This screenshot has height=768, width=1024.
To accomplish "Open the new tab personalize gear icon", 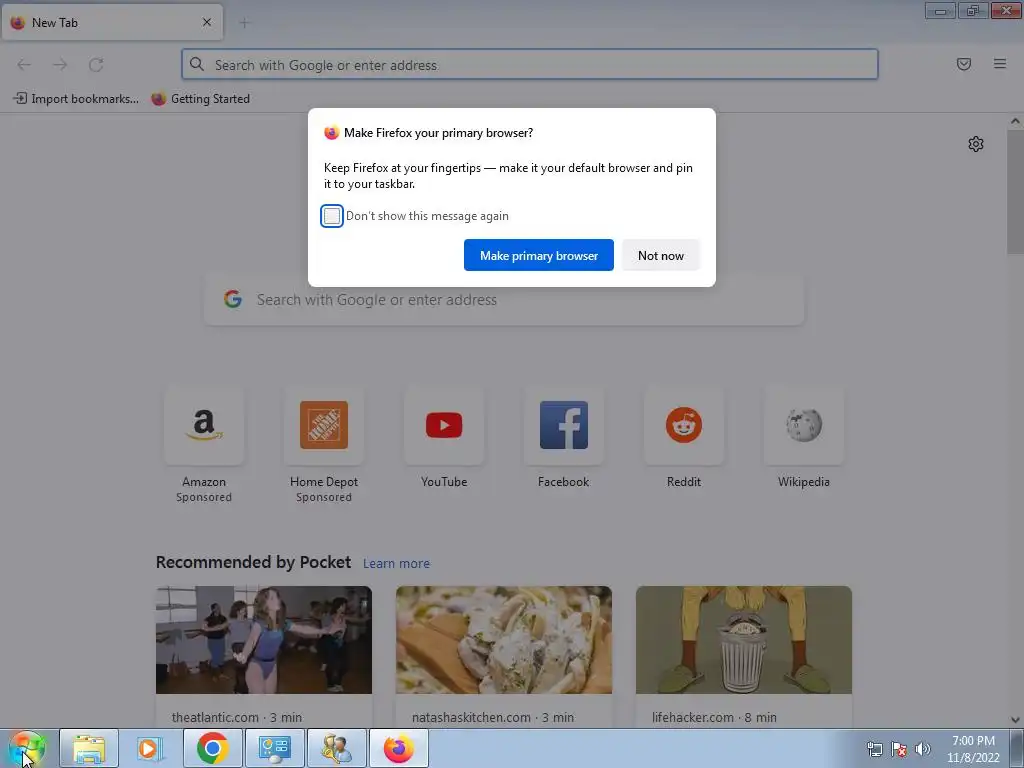I will 976,144.
